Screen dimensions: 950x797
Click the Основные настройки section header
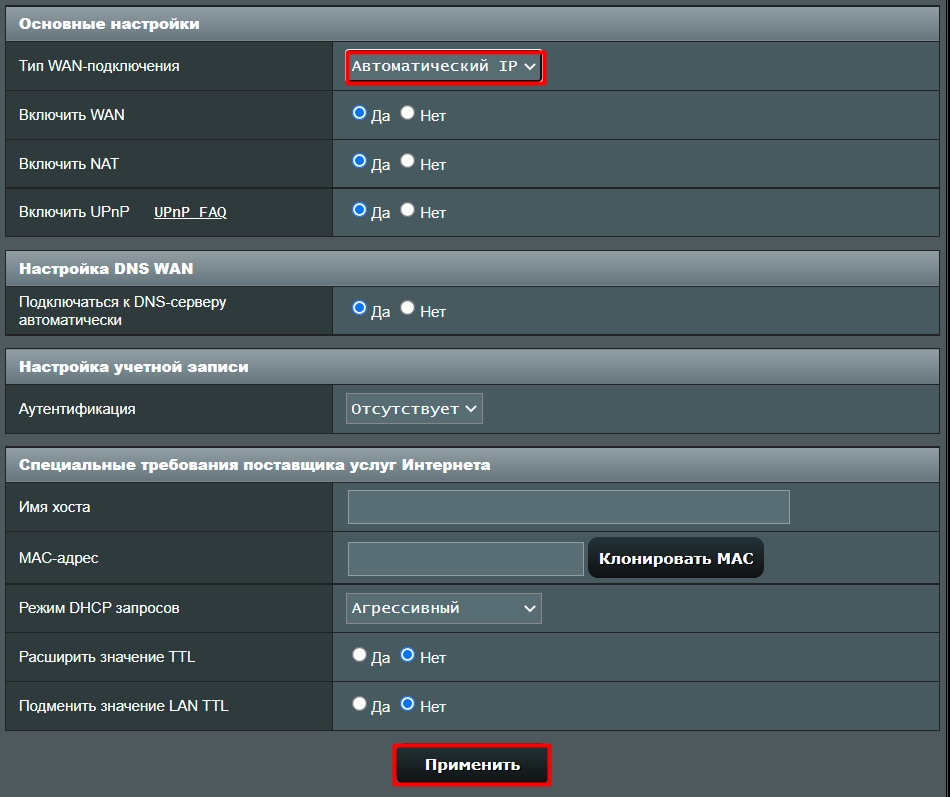[473, 24]
